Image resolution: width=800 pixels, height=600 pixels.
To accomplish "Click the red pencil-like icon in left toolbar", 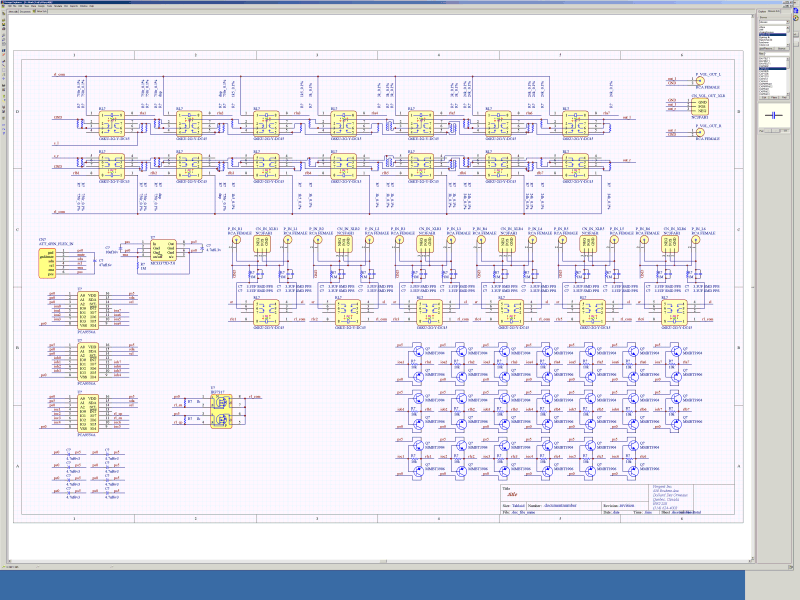I will click(x=4, y=54).
